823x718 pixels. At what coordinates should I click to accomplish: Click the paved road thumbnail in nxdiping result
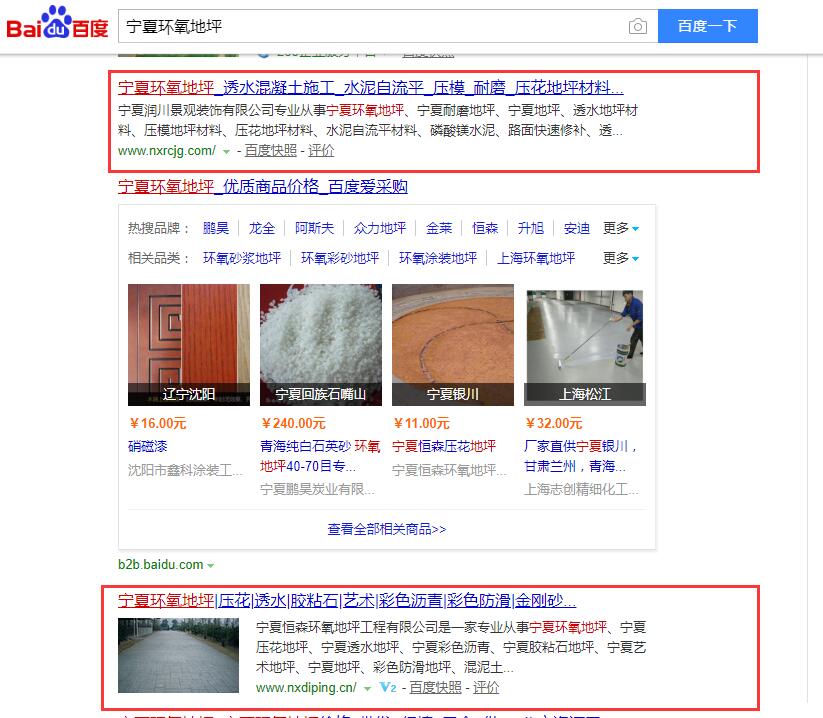[x=178, y=656]
